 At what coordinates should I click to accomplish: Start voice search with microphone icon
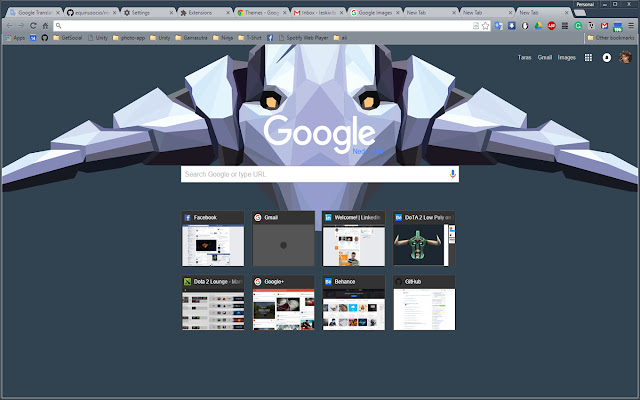click(452, 174)
